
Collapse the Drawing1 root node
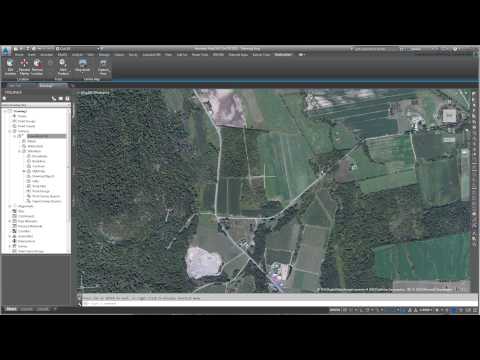click(5, 111)
